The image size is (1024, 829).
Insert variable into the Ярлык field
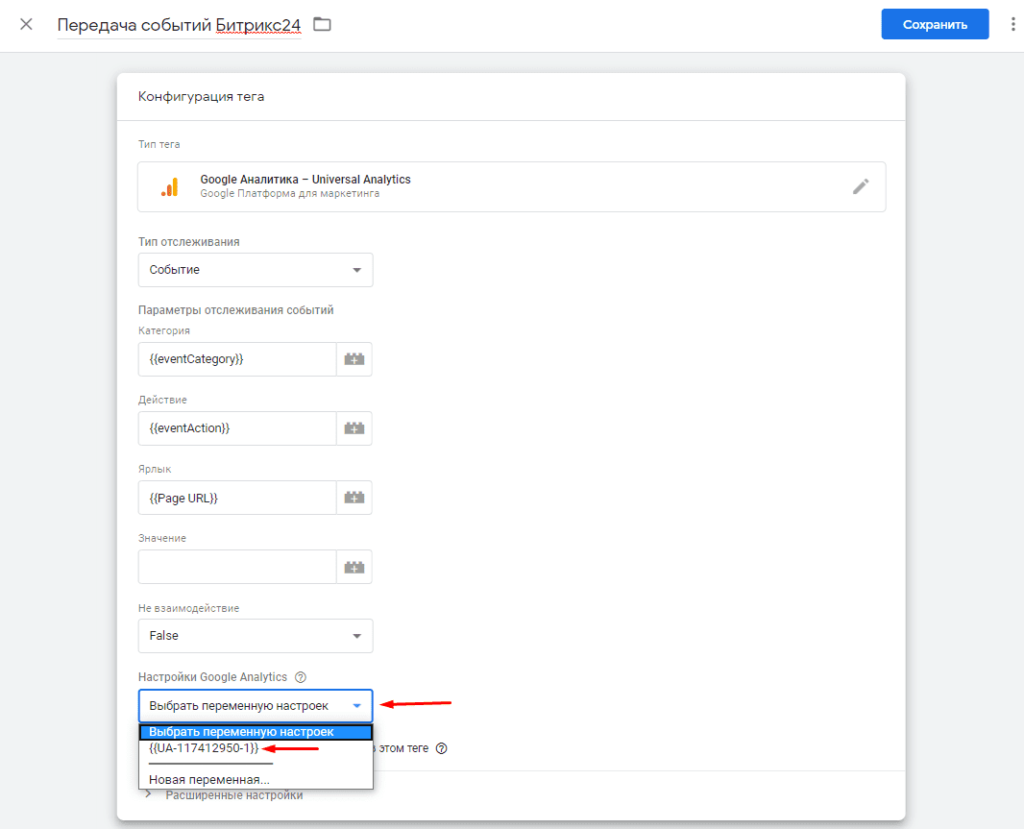pyautogui.click(x=355, y=498)
